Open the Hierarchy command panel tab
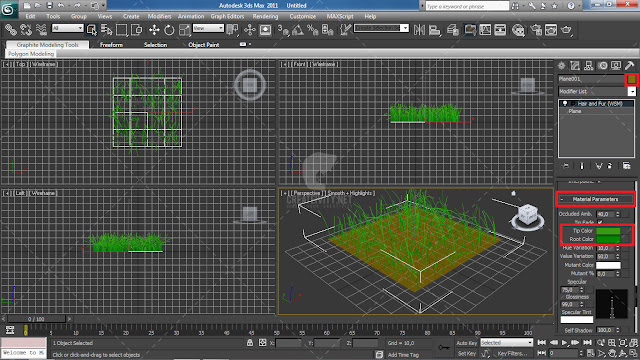The image size is (640, 360). click(589, 66)
